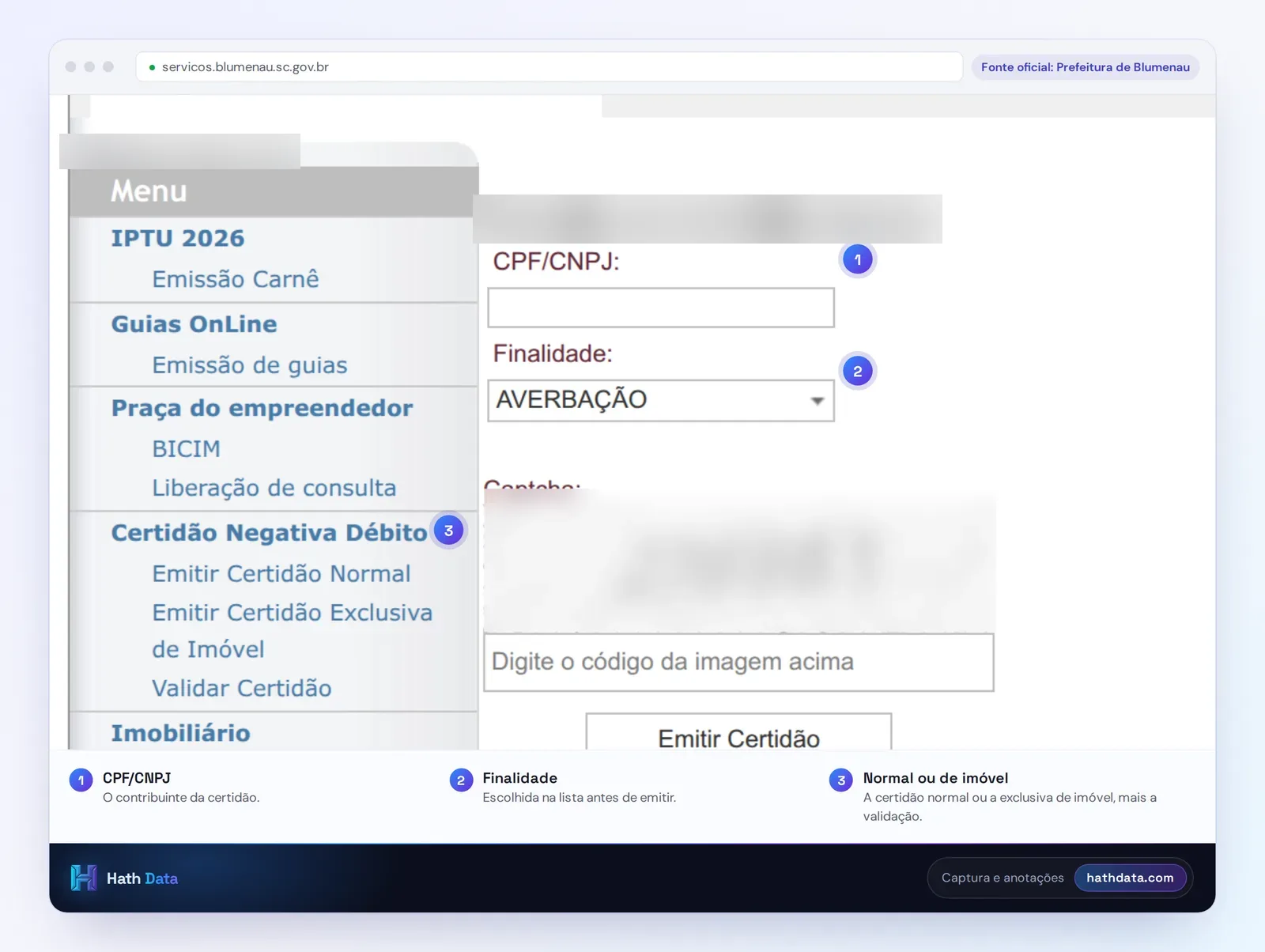Screen dimensions: 1265x952
Task: Select the 'Finalidade:' form label
Action: tap(553, 353)
